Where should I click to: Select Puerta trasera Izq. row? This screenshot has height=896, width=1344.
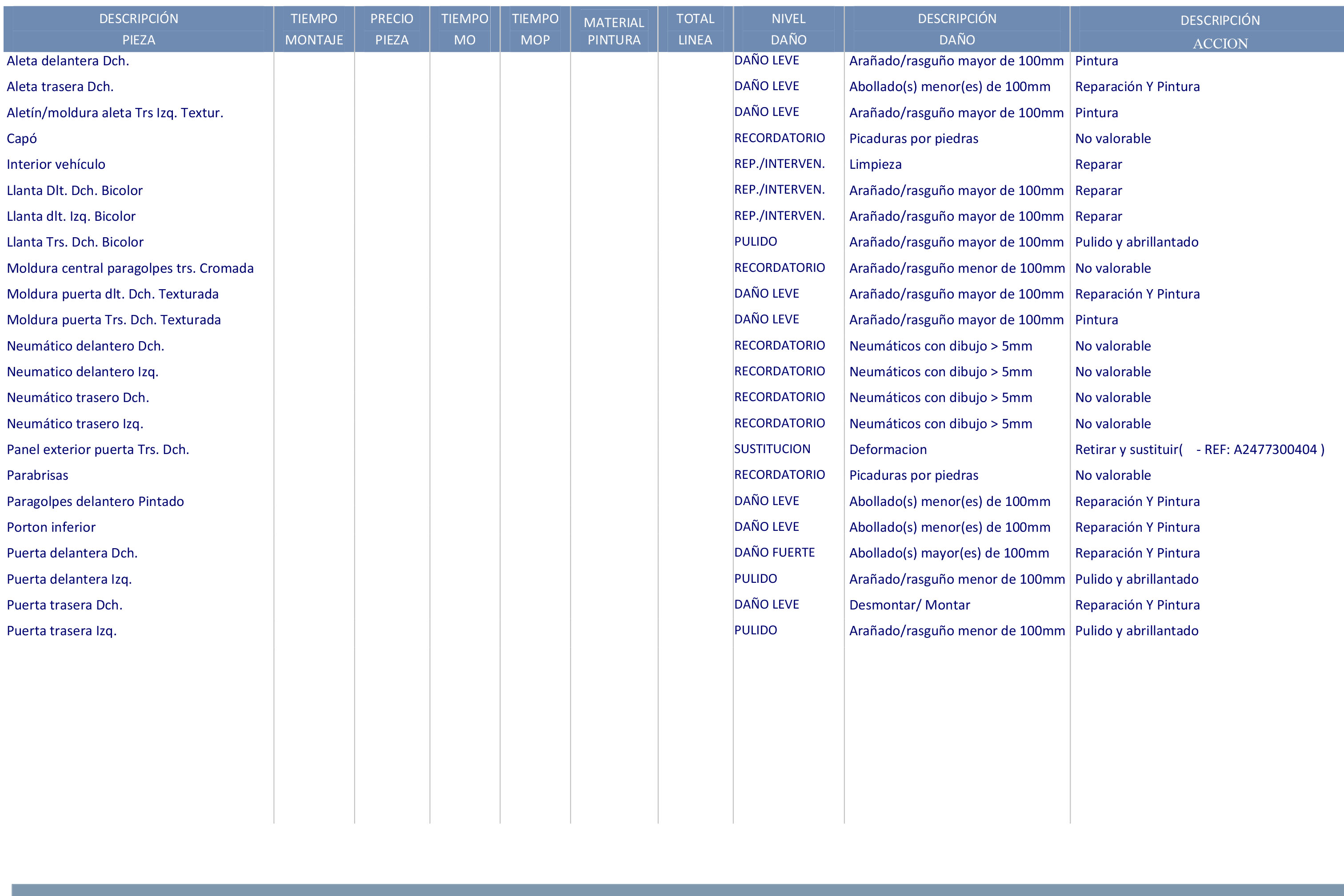click(x=62, y=631)
